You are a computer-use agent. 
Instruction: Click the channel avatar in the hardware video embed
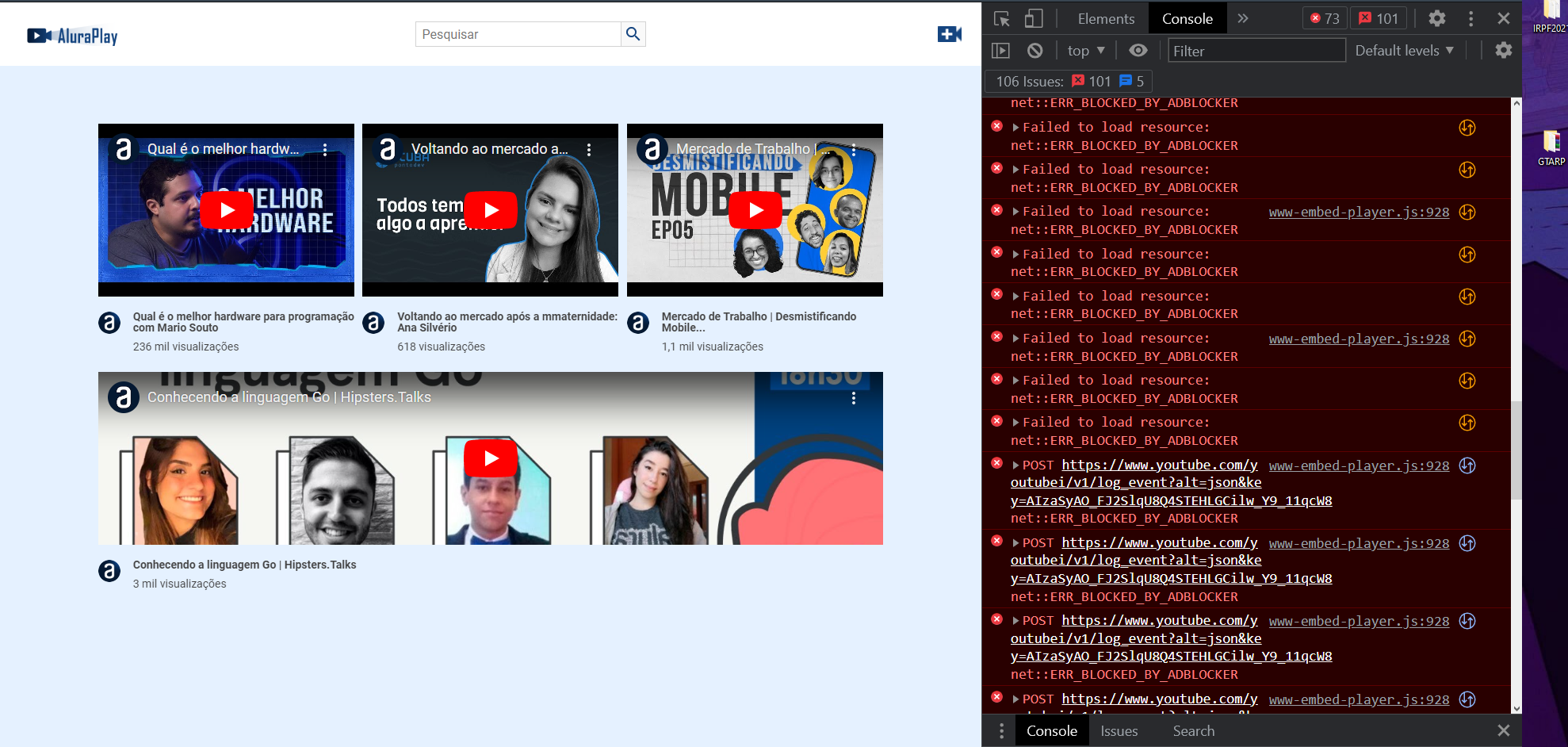[x=124, y=149]
